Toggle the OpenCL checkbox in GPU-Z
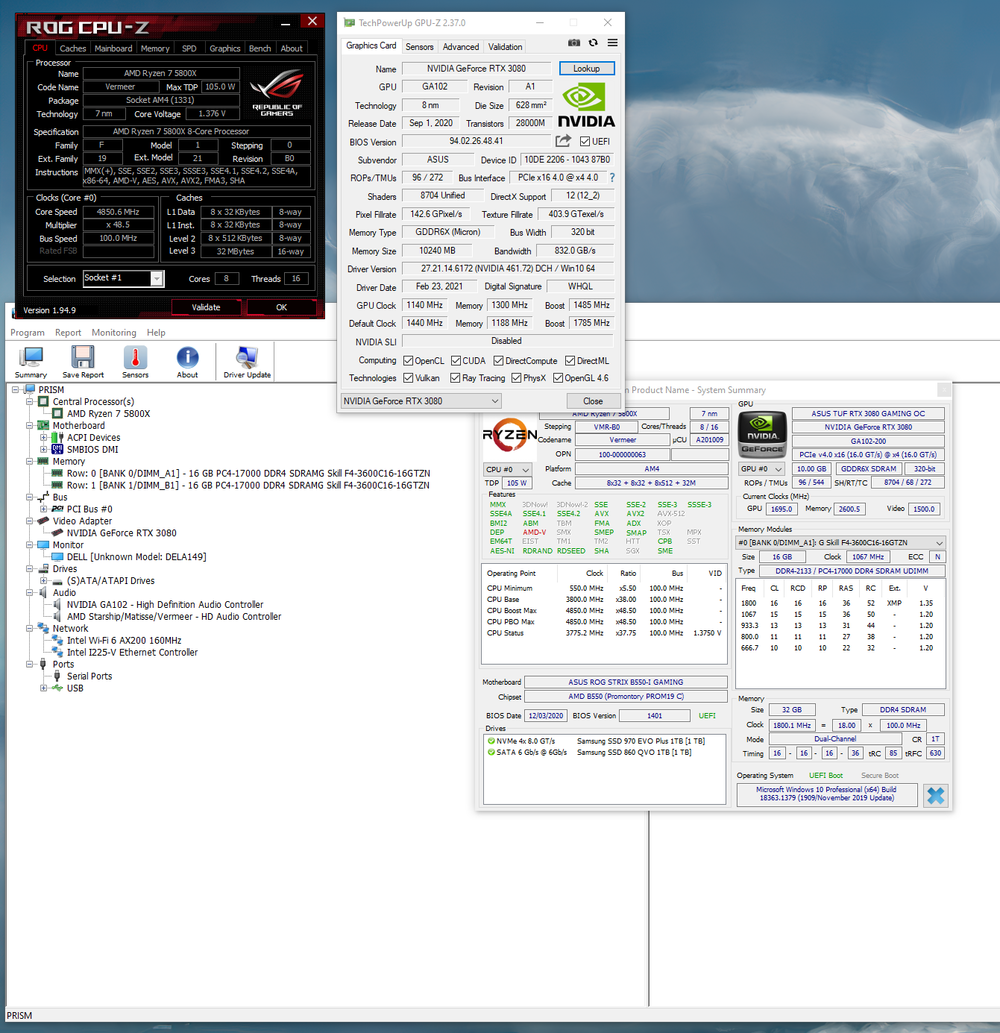Image resolution: width=1000 pixels, height=1033 pixels. [x=407, y=360]
